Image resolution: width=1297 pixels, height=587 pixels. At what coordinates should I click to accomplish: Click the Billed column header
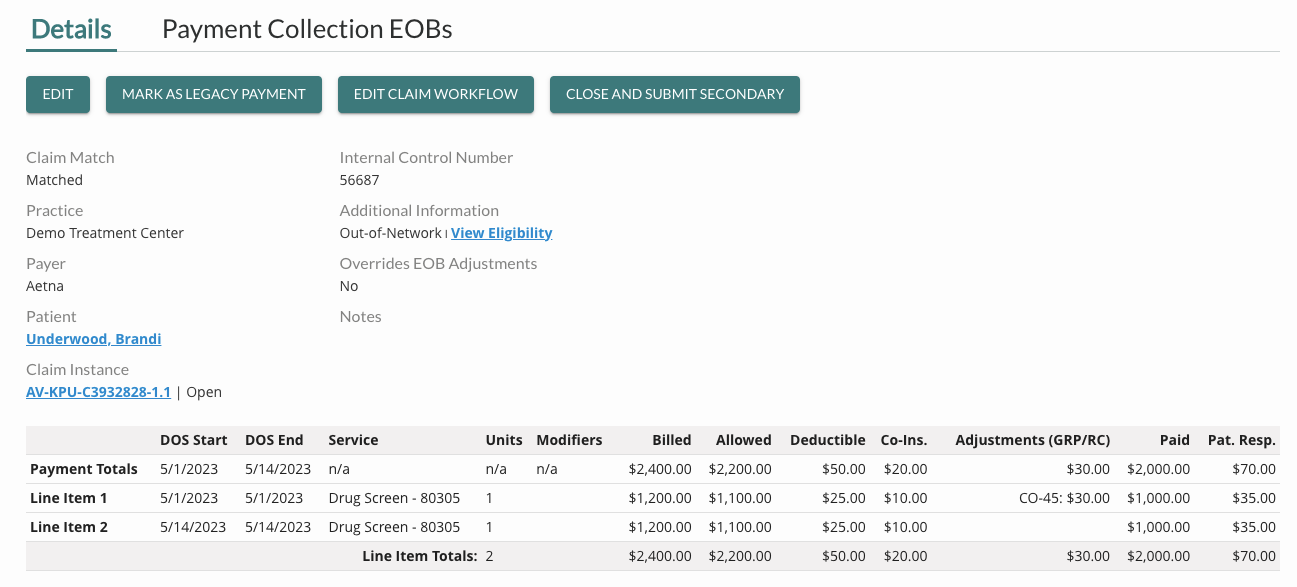671,440
